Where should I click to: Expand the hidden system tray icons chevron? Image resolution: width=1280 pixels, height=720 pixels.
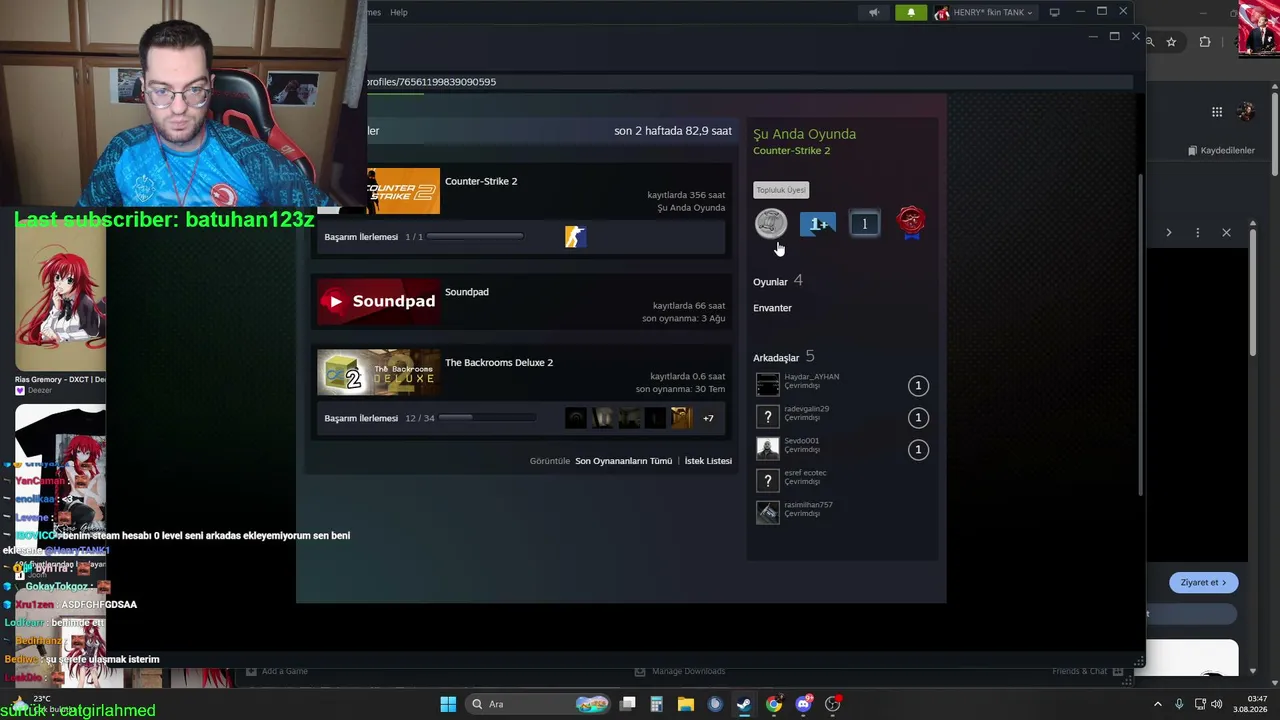point(1158,704)
